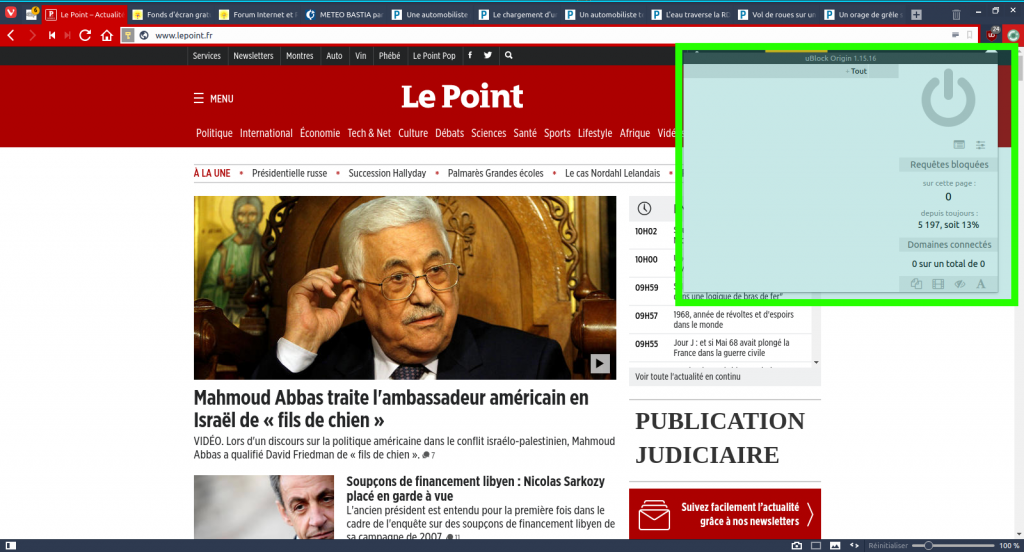Open the address bar history dropdown

pos(955,35)
